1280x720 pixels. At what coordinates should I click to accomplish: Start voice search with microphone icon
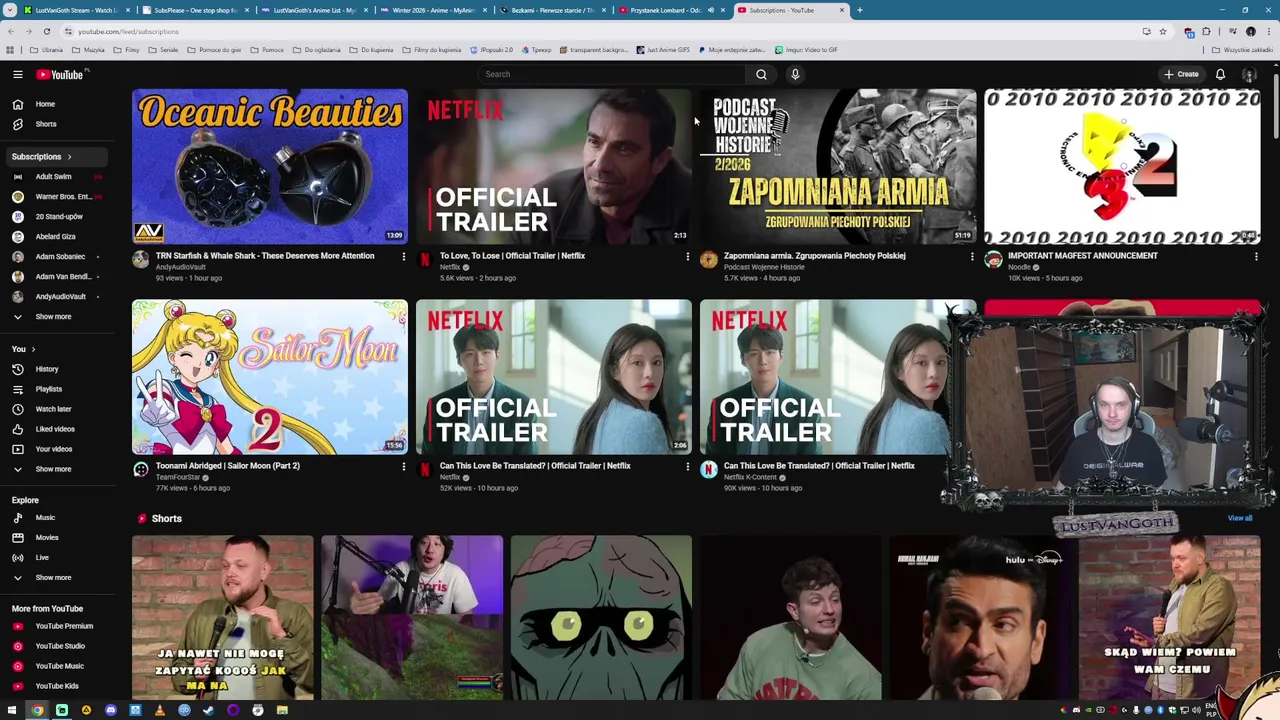click(x=795, y=74)
